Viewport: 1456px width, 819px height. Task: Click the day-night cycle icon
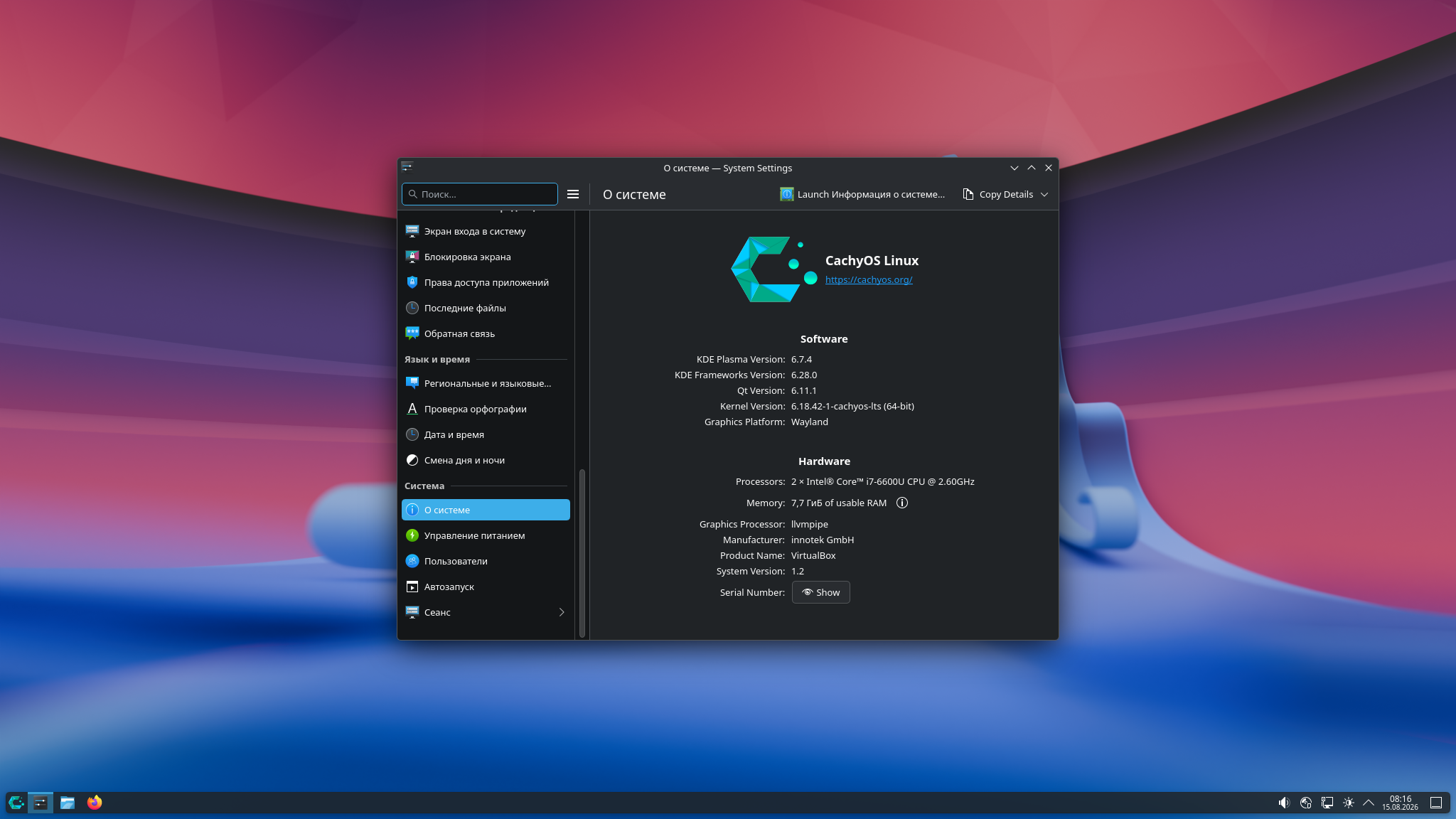pyautogui.click(x=412, y=460)
